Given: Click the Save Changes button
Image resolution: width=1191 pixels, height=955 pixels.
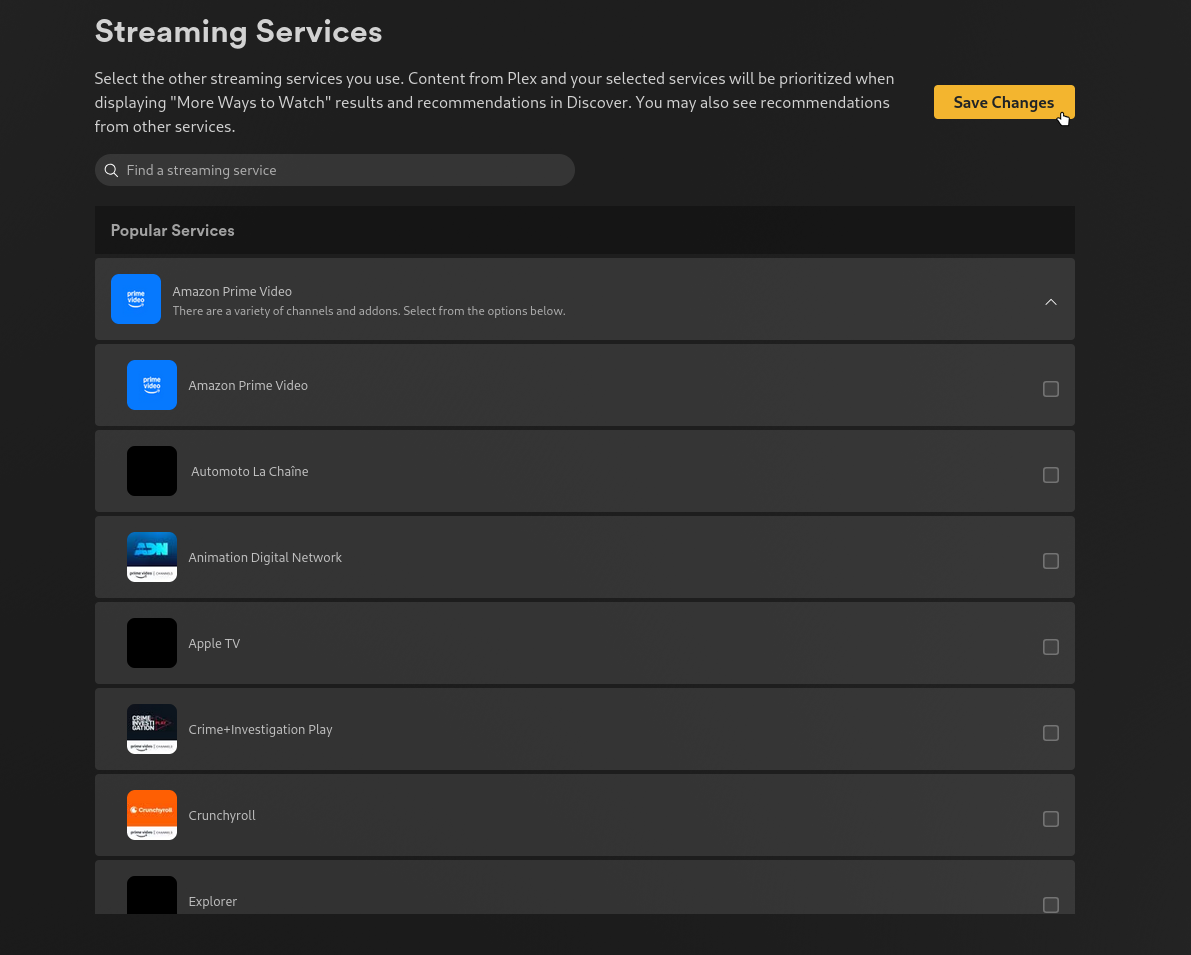Looking at the screenshot, I should (x=1003, y=102).
